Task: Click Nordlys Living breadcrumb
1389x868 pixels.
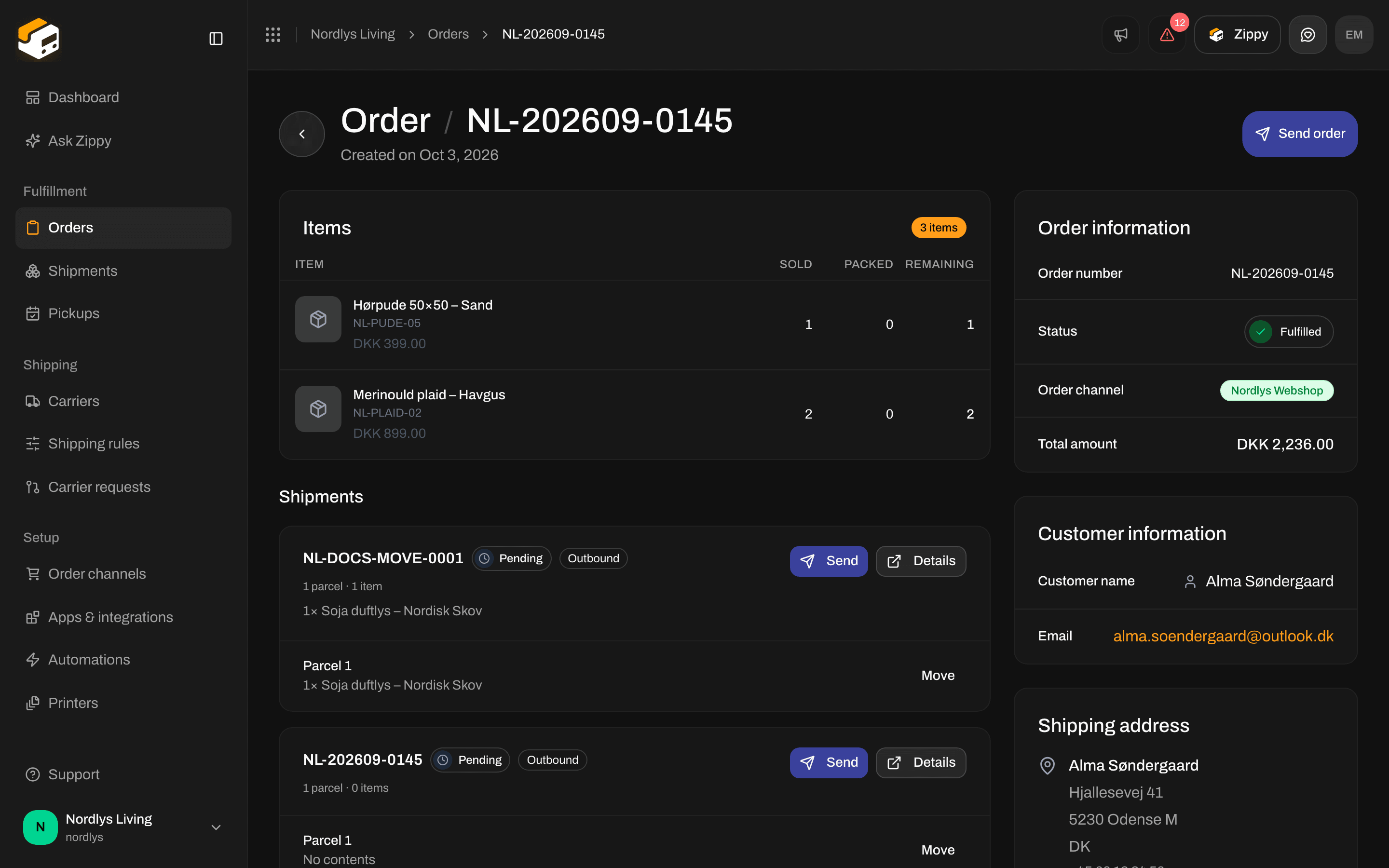Action: click(353, 34)
